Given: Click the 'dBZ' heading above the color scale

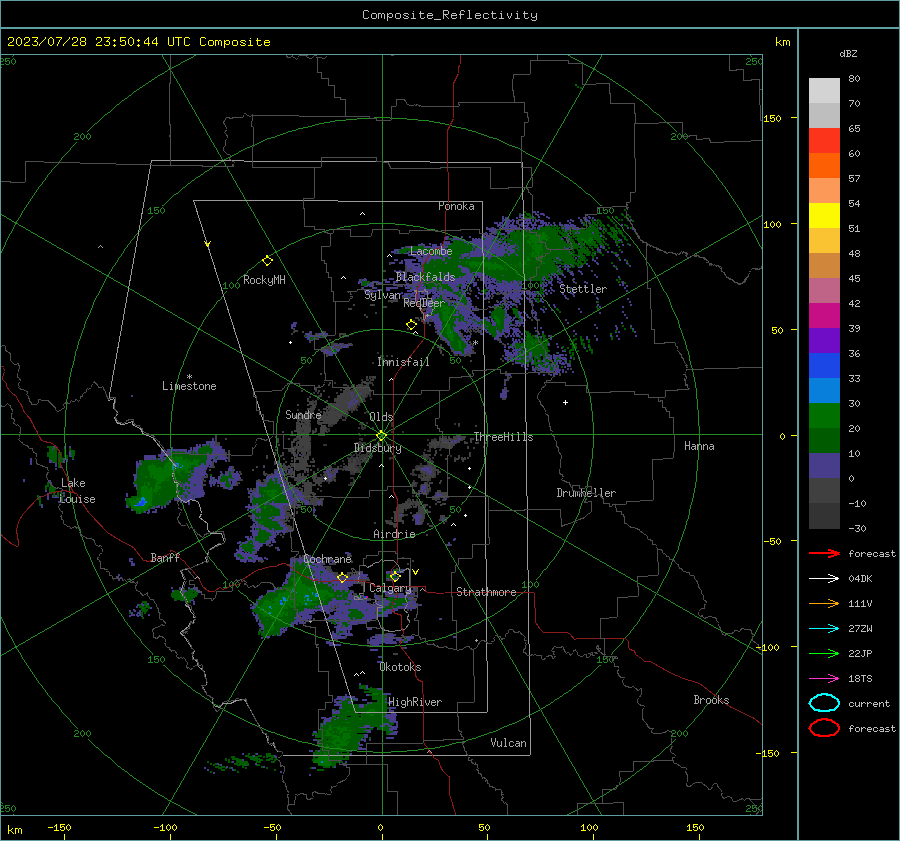Looking at the screenshot, I should pyautogui.click(x=848, y=53).
